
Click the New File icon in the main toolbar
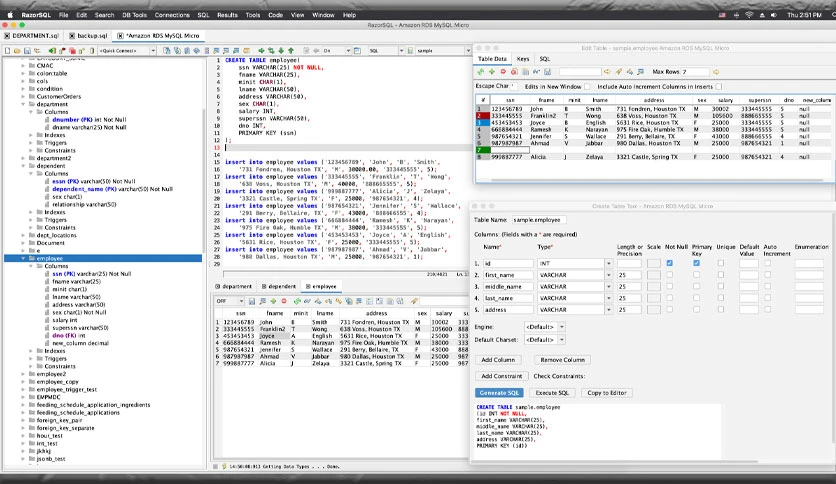tap(7, 51)
